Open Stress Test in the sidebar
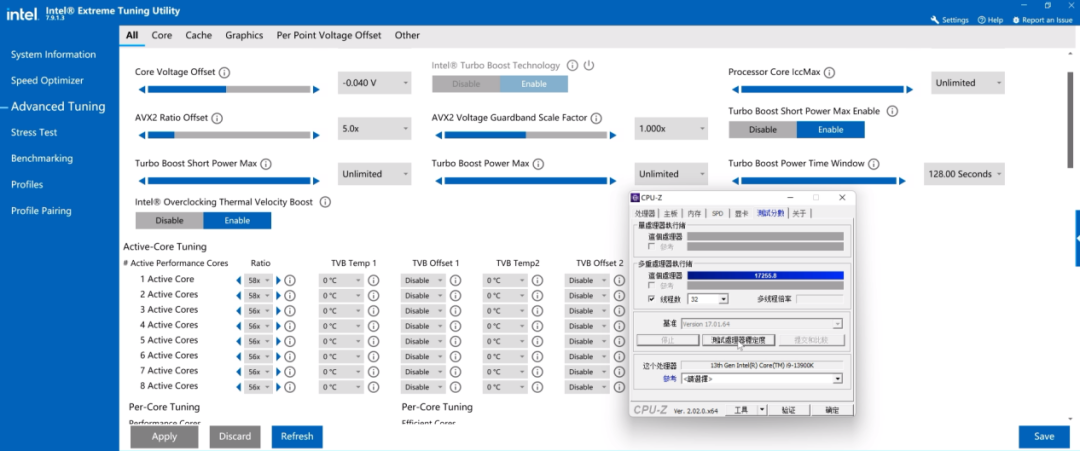 (x=34, y=132)
